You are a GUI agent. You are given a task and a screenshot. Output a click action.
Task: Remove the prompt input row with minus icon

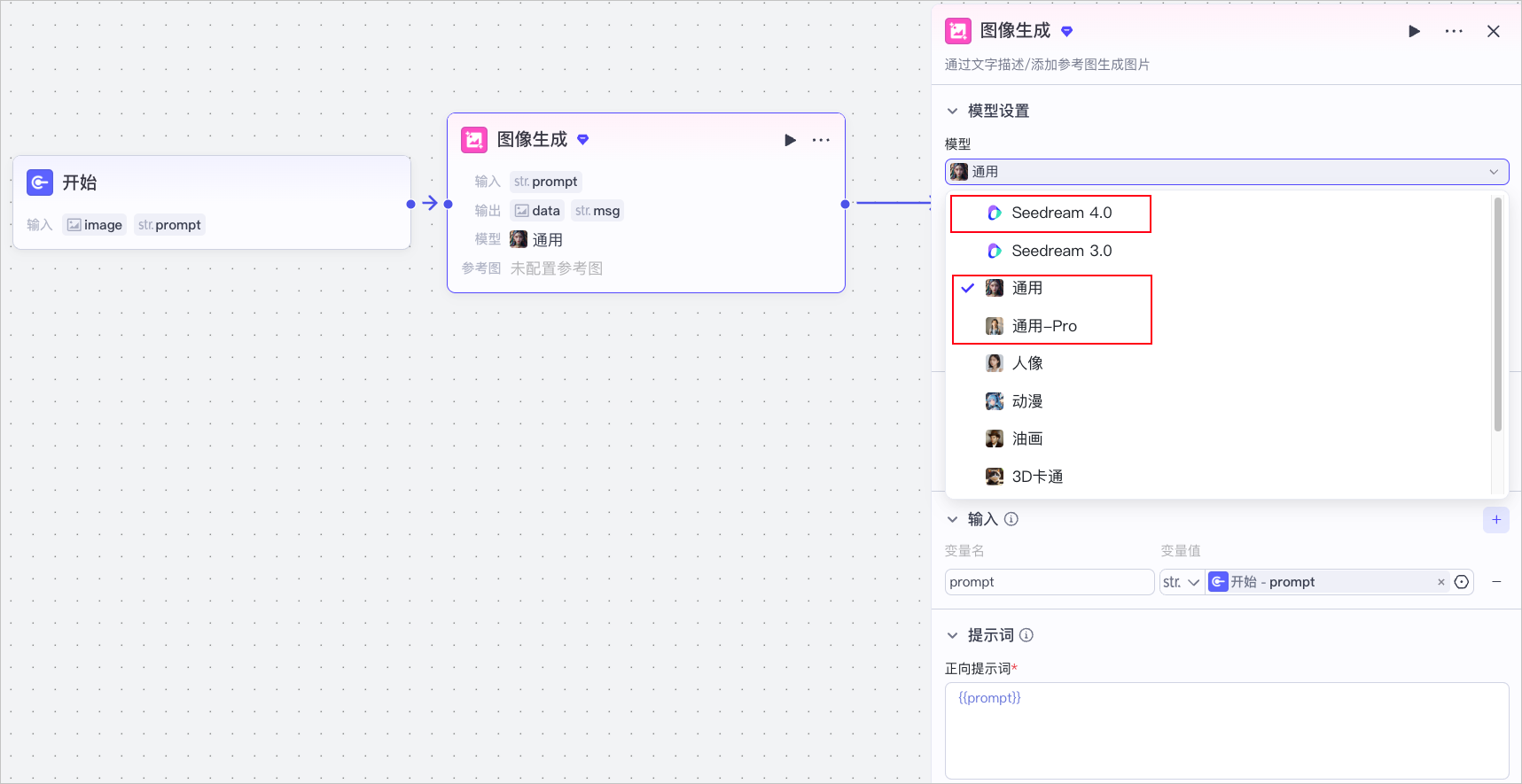pos(1496,582)
